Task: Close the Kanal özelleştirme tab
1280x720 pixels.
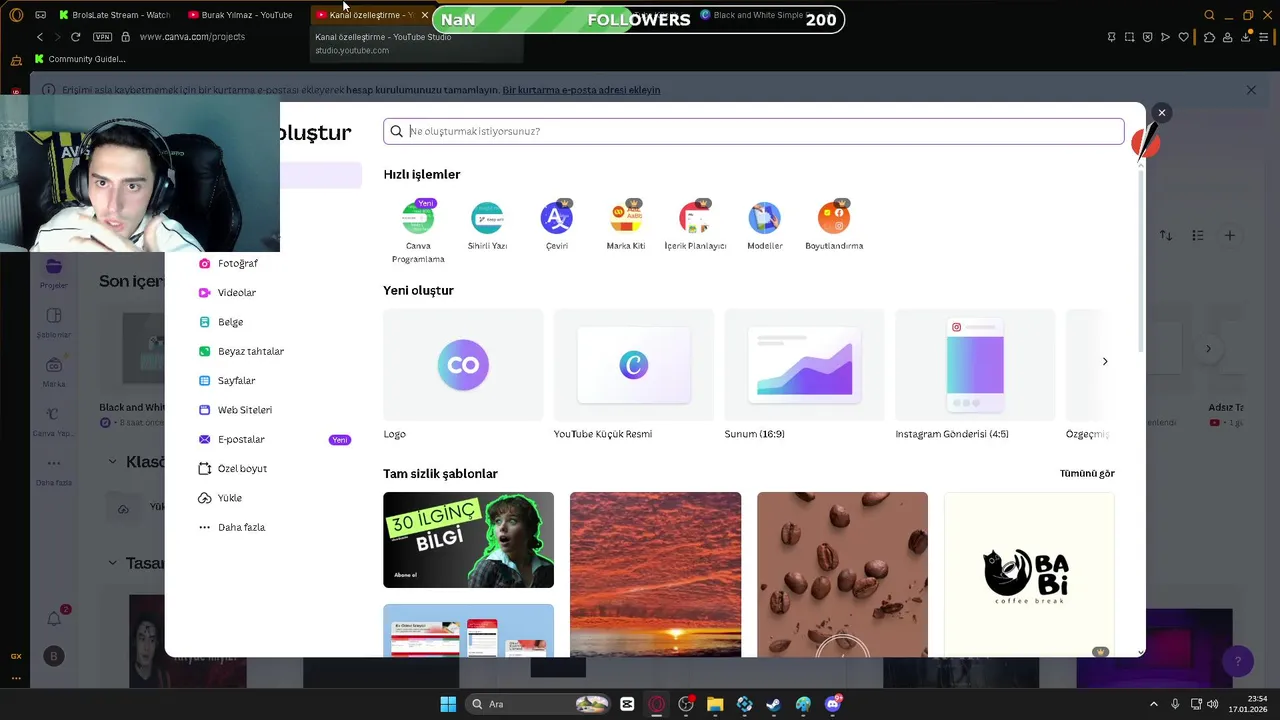Action: point(424,15)
